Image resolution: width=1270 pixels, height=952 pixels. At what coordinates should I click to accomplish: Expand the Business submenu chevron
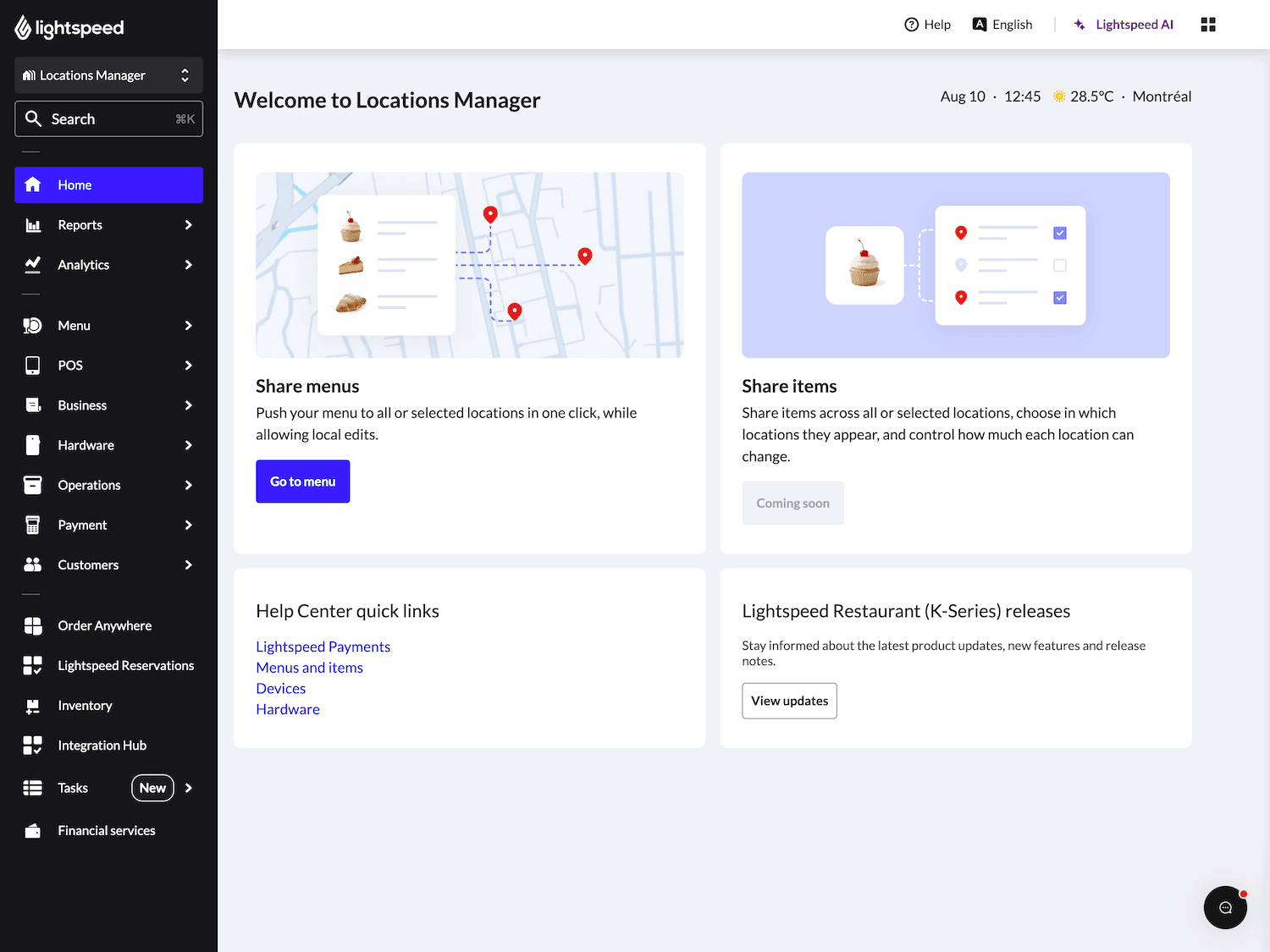(x=188, y=405)
